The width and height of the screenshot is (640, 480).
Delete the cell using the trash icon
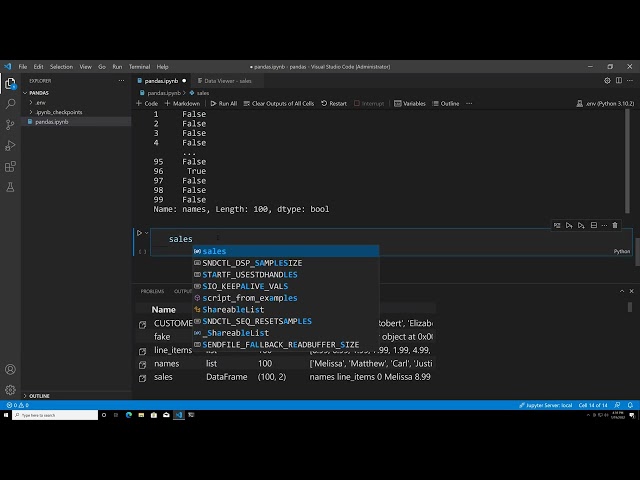pyautogui.click(x=615, y=225)
